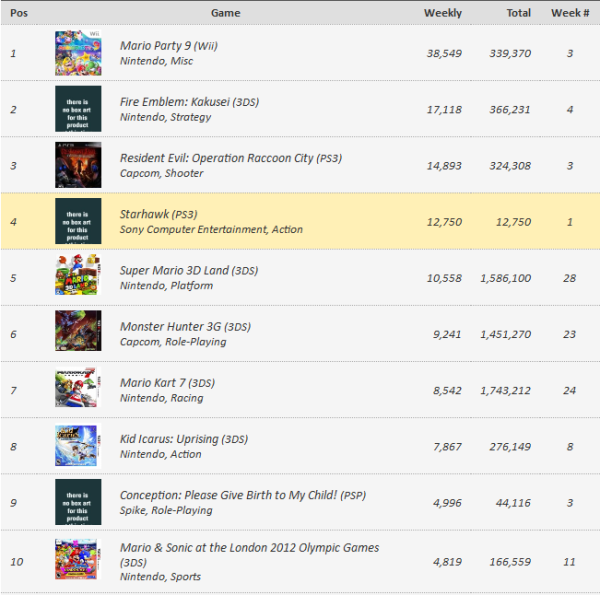Sort by the Total column header
Viewport: 600px width, 595px height.
click(x=518, y=13)
